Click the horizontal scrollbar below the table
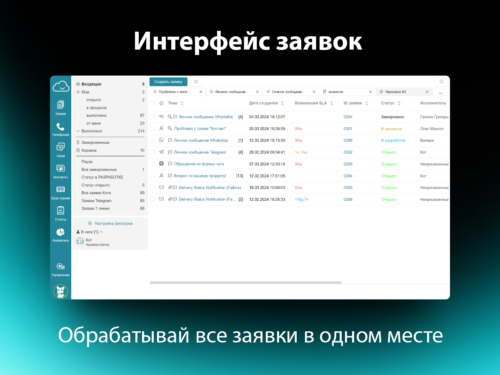The width and height of the screenshot is (500, 375). (x=246, y=282)
